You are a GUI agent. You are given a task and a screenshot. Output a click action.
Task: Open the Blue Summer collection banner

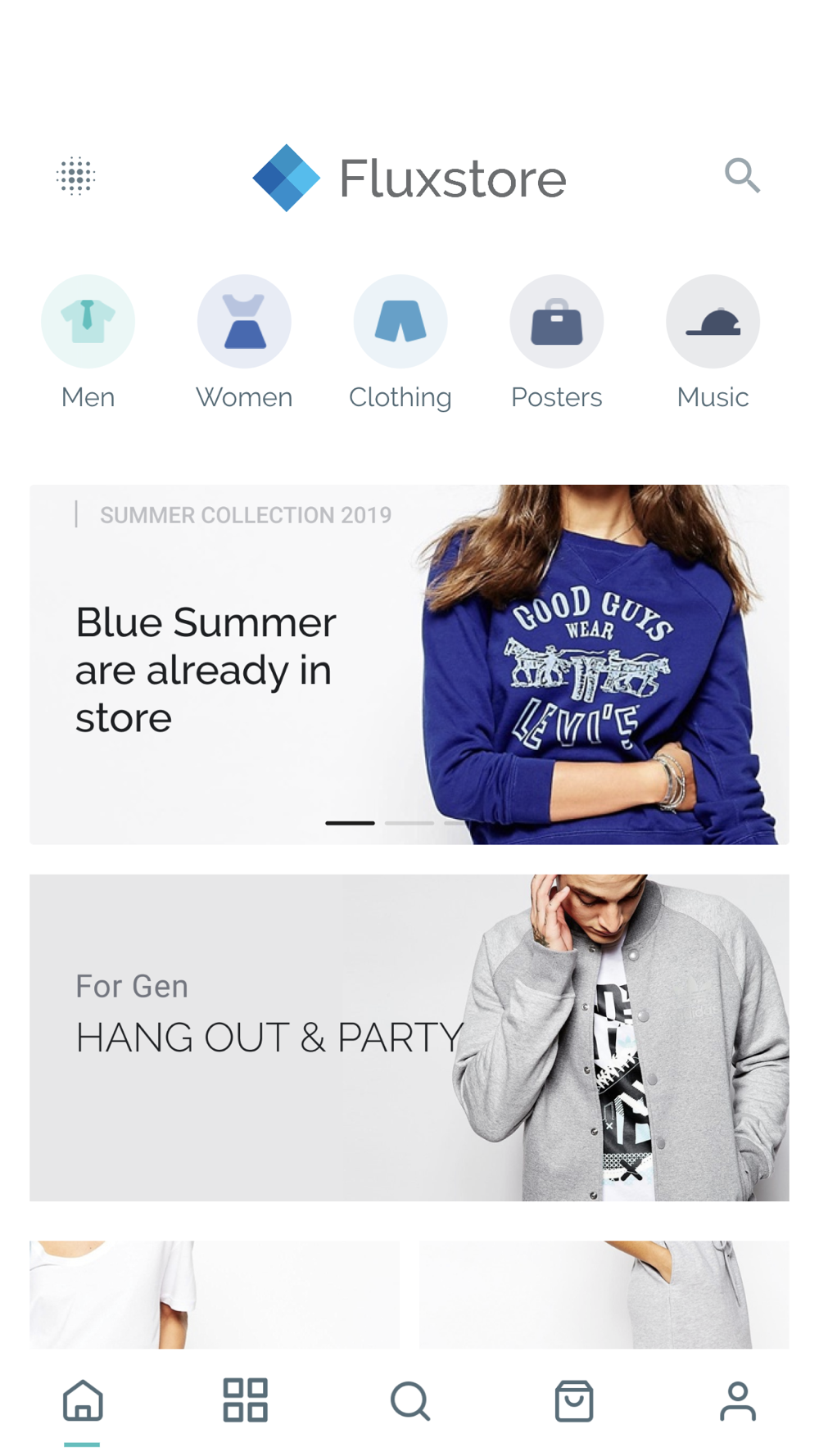click(409, 664)
